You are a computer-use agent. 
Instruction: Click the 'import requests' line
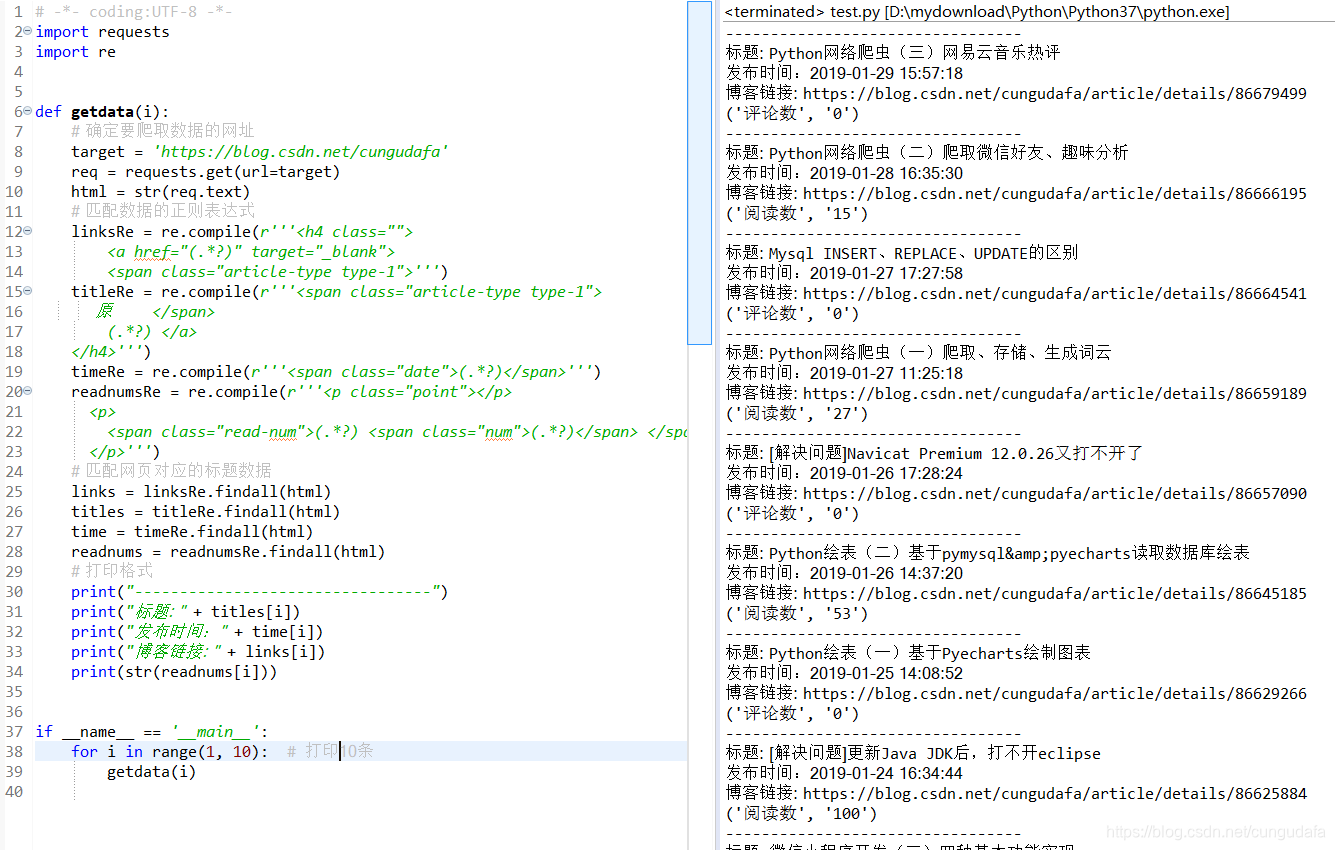(102, 32)
